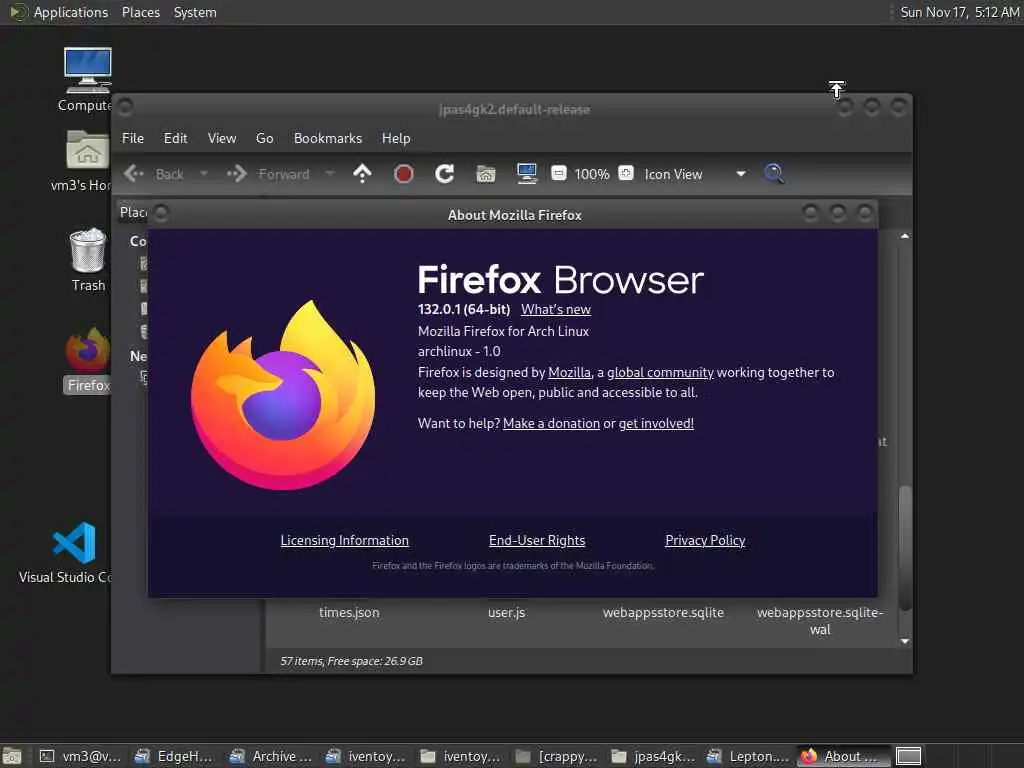
Task: Open Licensing Information link
Action: [x=344, y=540]
